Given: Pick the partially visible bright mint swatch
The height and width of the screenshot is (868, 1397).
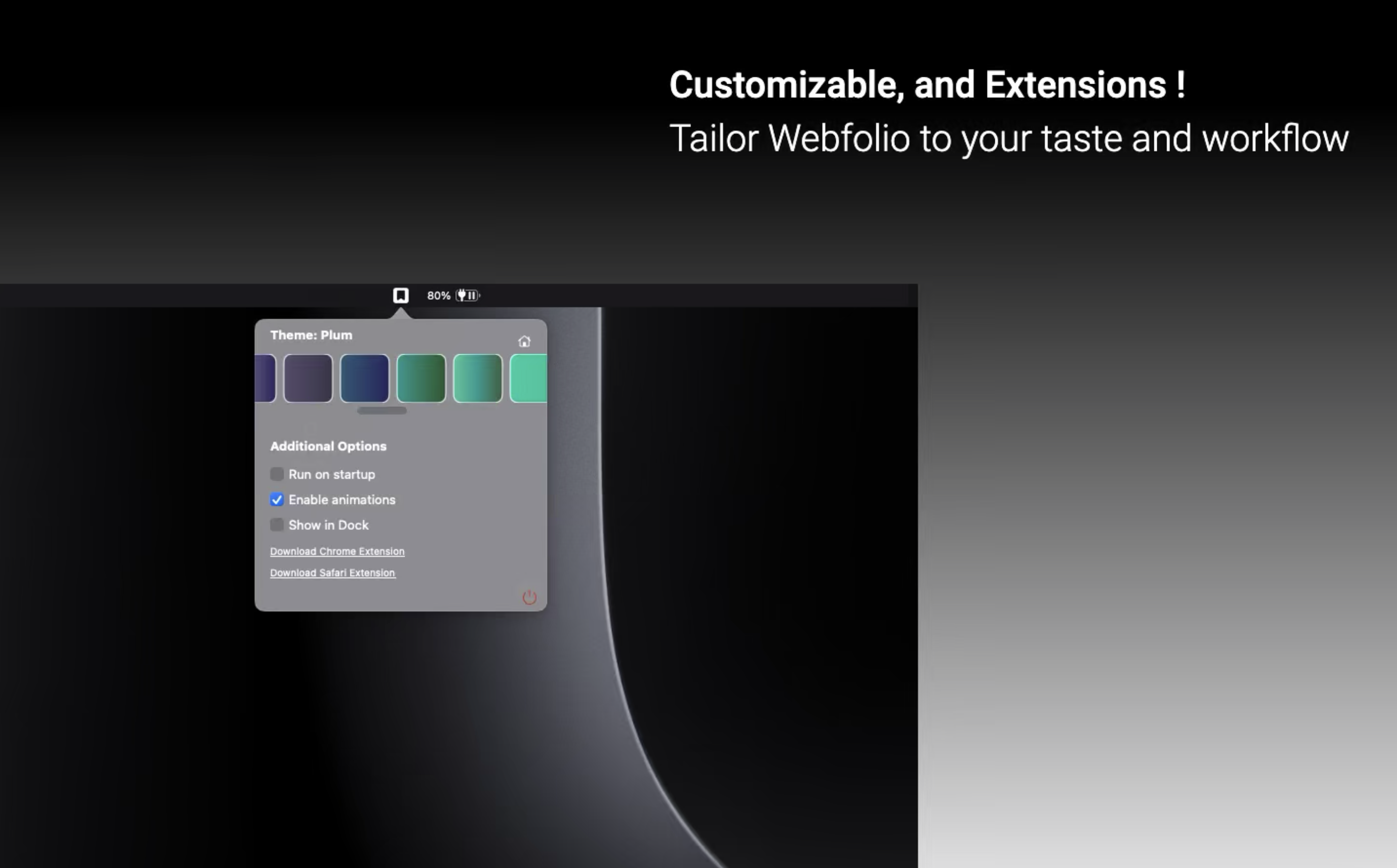Looking at the screenshot, I should [x=528, y=378].
